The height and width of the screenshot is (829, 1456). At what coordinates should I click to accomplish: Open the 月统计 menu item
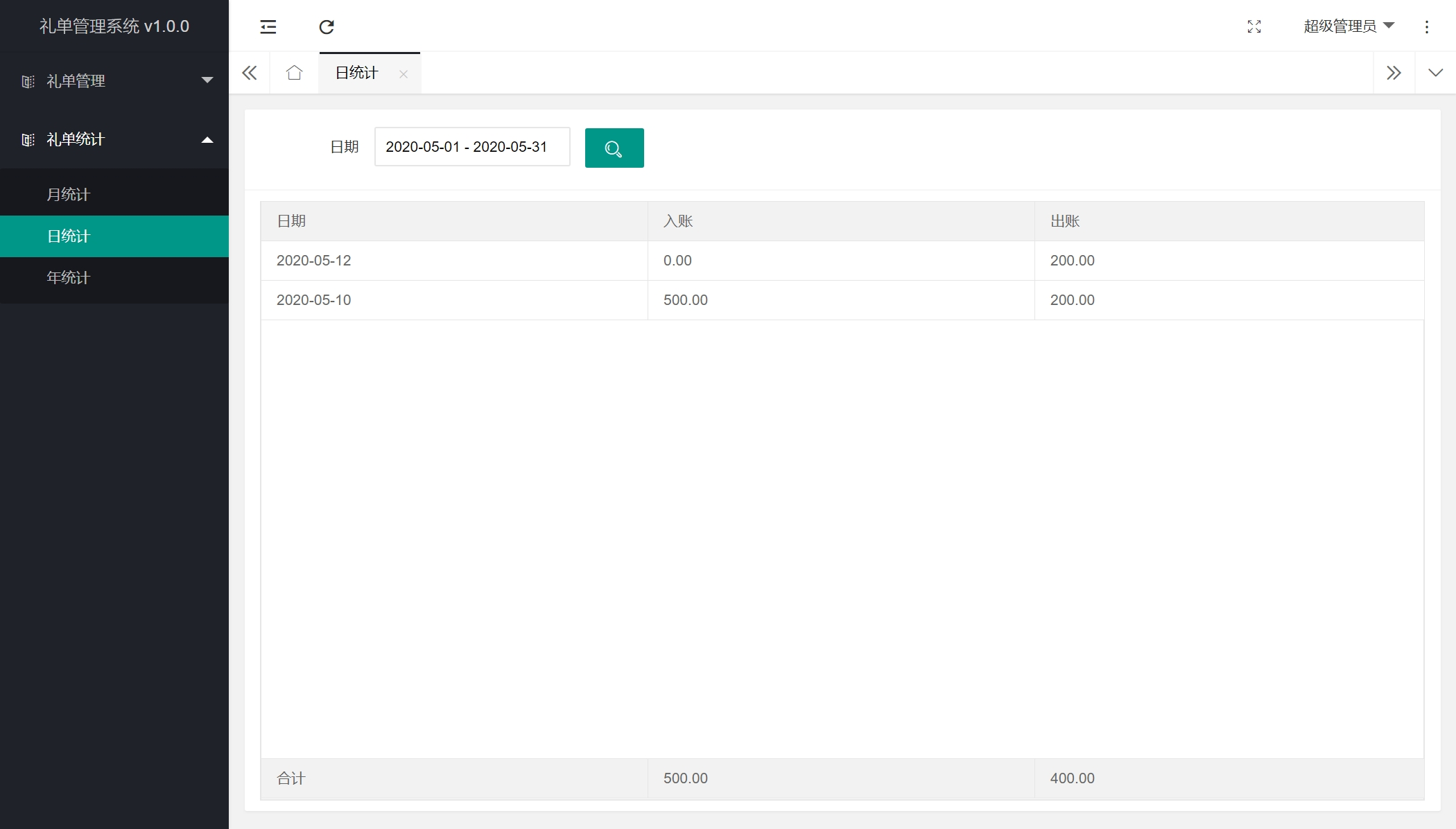tap(69, 195)
